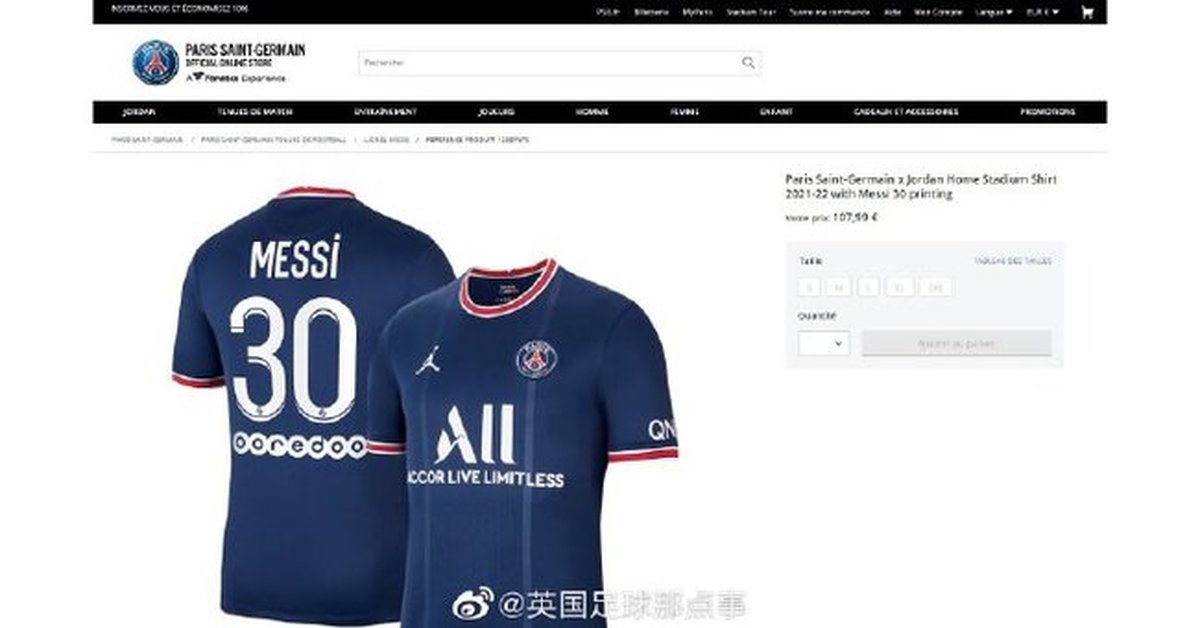Select size S option
The height and width of the screenshot is (628, 1200).
pos(810,287)
